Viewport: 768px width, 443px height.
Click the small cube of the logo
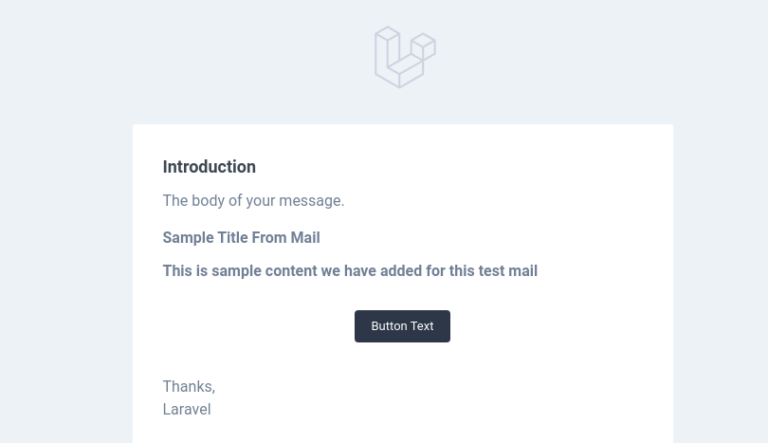coord(423,47)
